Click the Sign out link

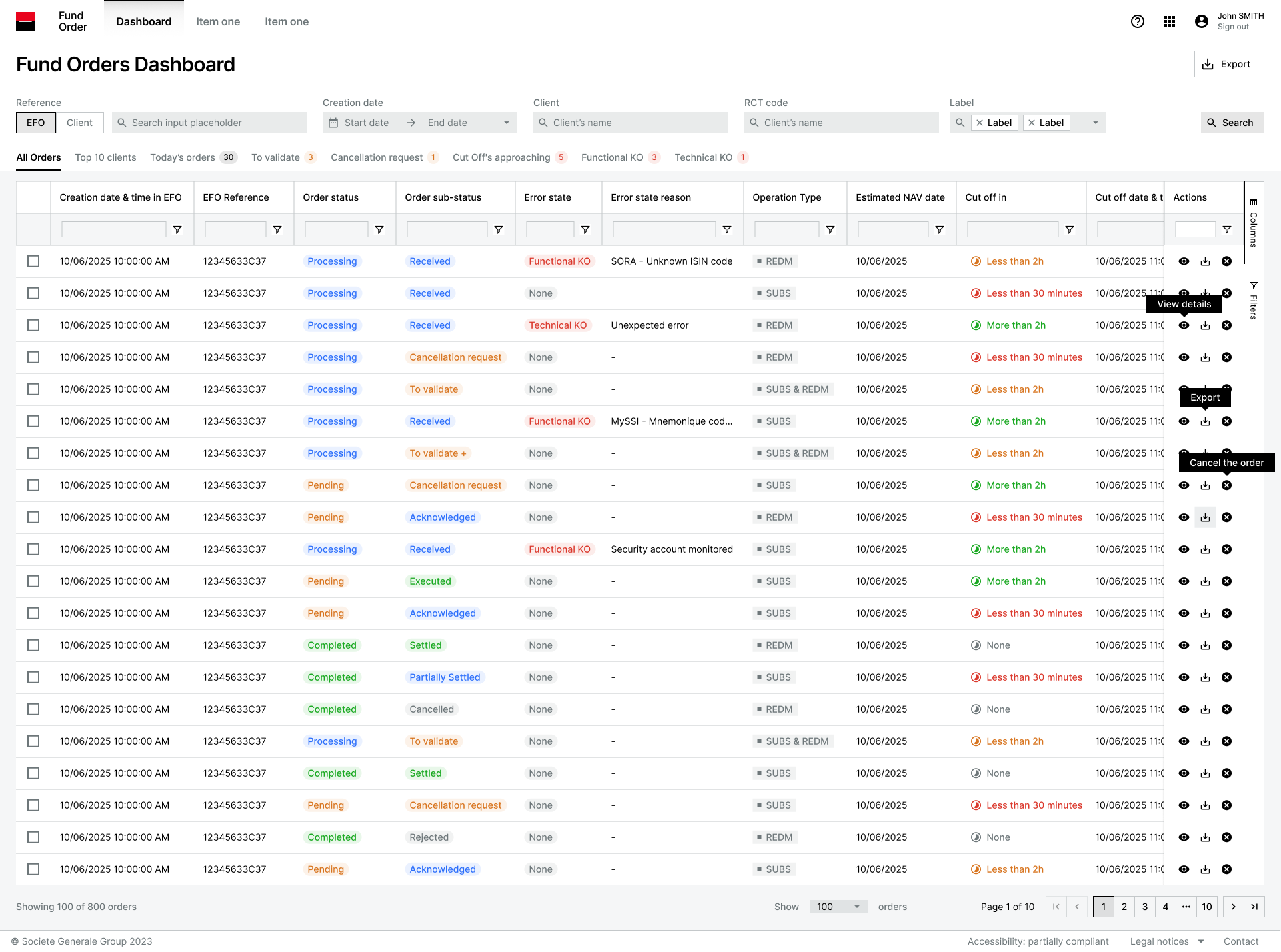pyautogui.click(x=1233, y=27)
